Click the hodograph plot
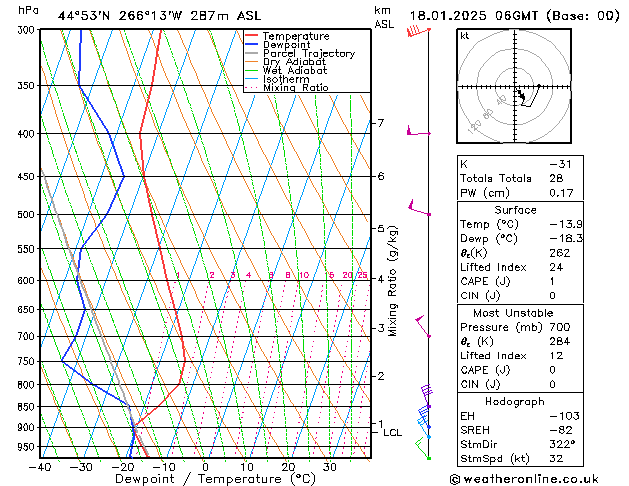This screenshot has width=629, height=486. tap(514, 86)
